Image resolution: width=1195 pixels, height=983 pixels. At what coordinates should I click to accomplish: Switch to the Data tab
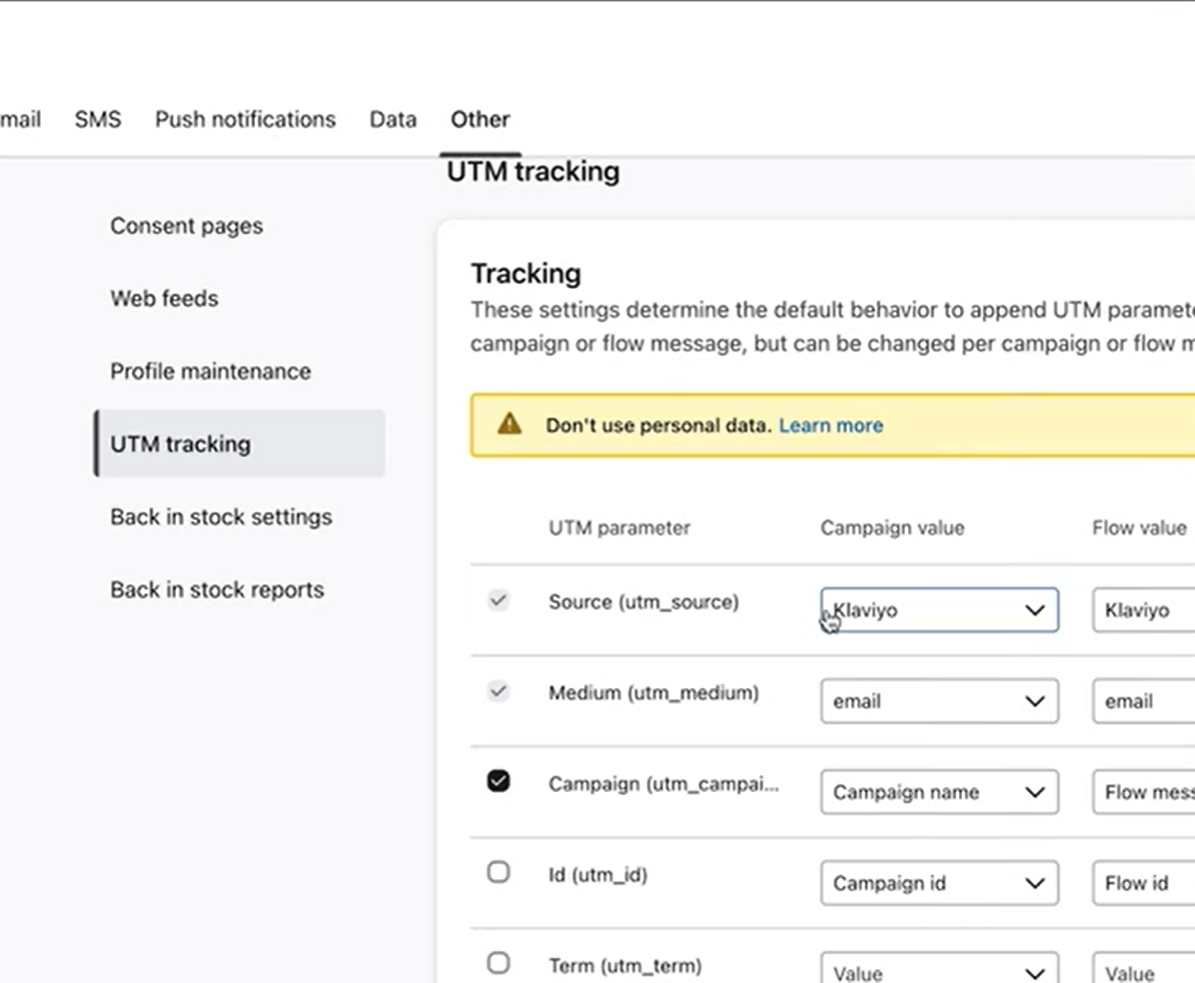tap(393, 120)
